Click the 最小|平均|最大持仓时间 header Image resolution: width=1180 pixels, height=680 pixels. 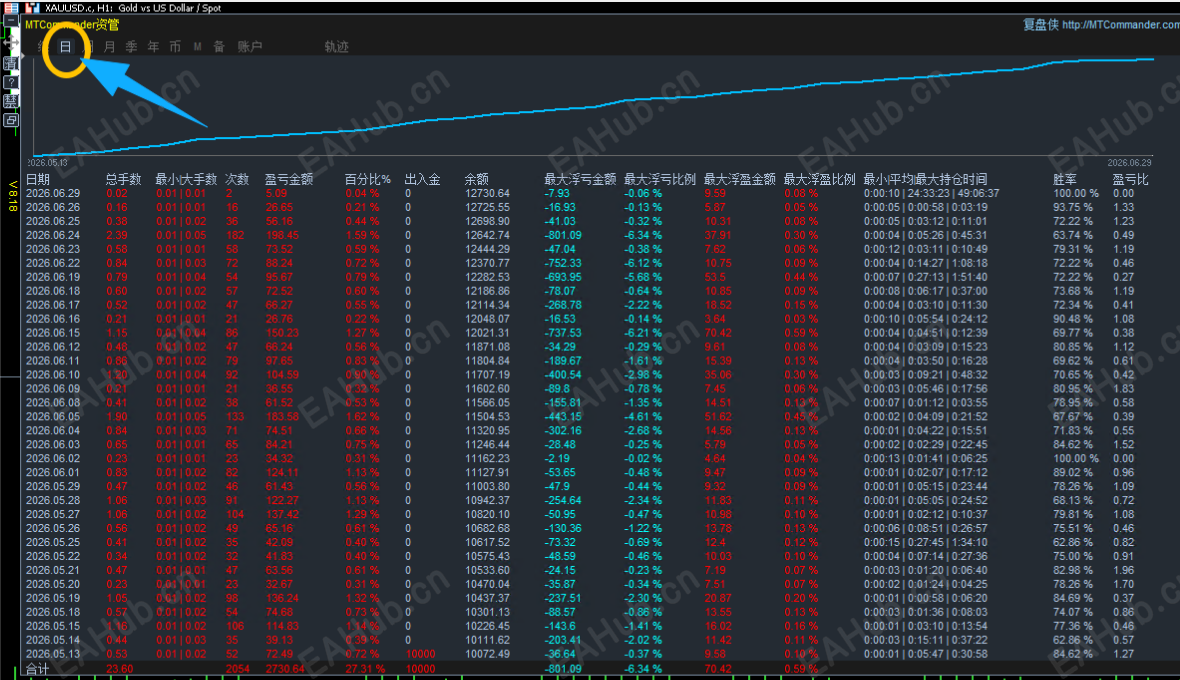click(x=926, y=179)
